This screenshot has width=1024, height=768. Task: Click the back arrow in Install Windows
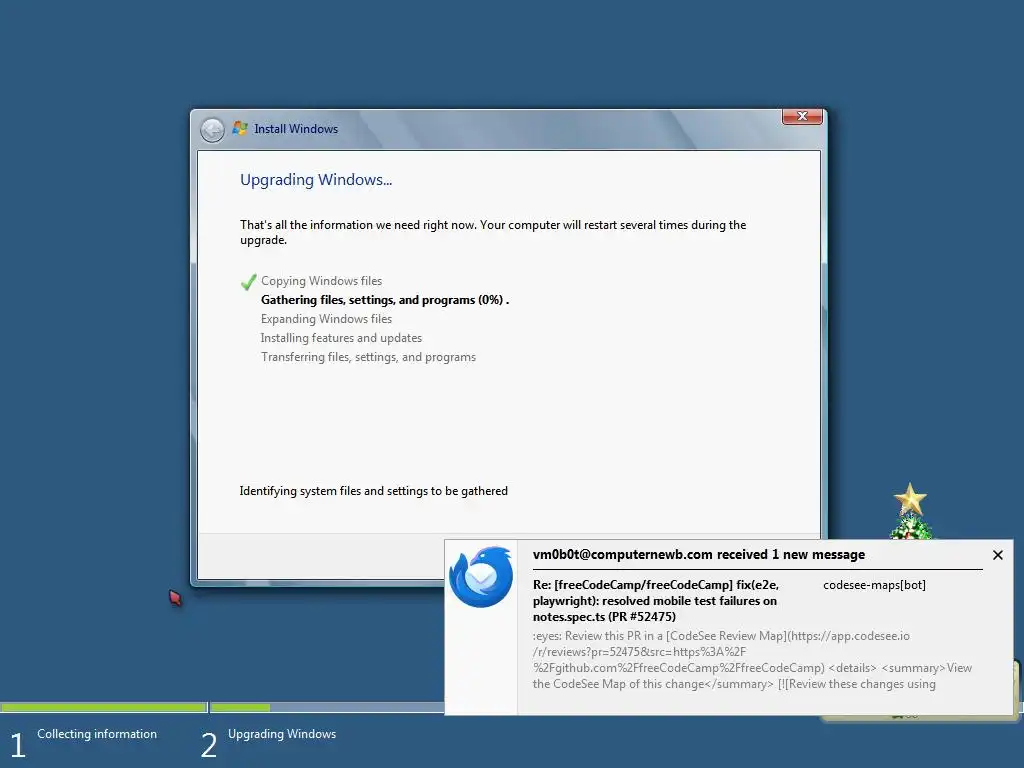point(212,130)
